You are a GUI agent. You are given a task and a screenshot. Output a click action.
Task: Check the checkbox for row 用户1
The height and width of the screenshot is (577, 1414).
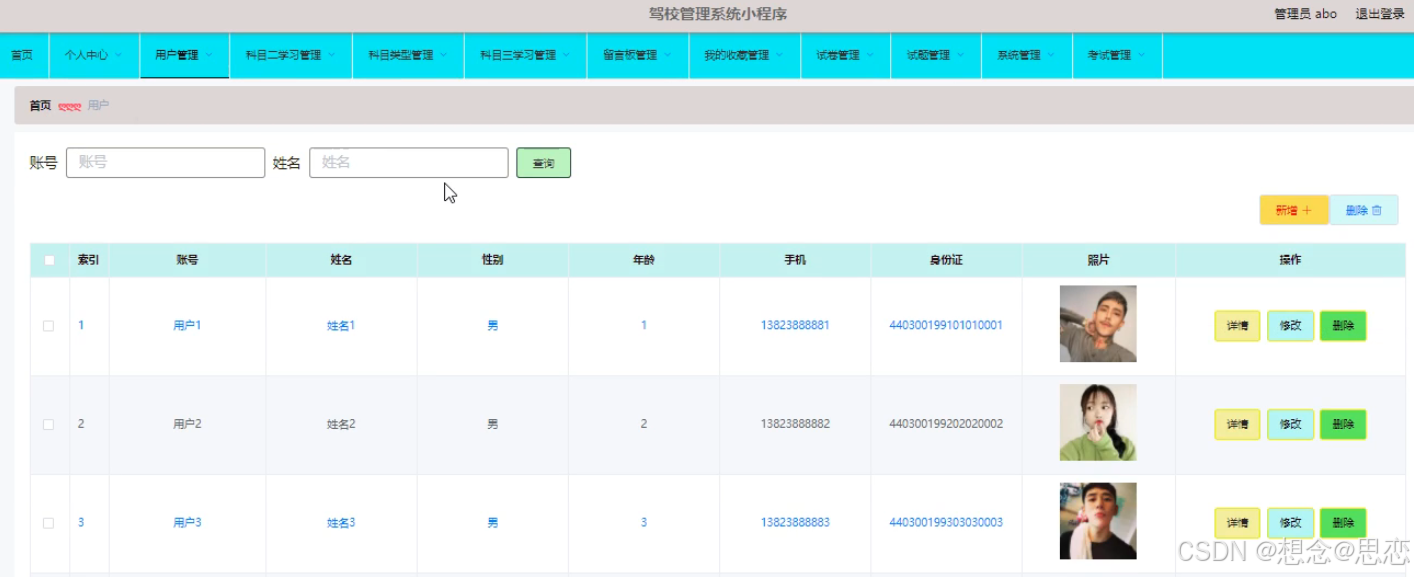point(49,326)
